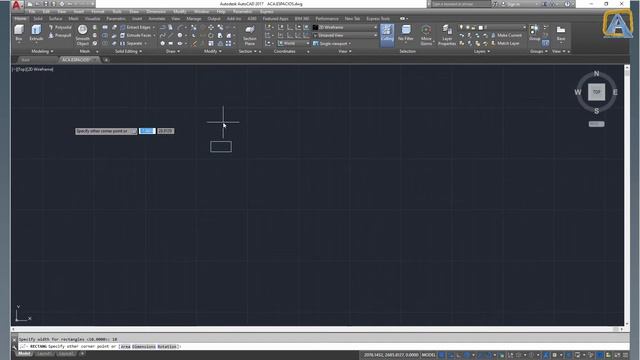Click the E compass direction on ViewCube
Image resolution: width=640 pixels, height=360 pixels.
click(615, 92)
